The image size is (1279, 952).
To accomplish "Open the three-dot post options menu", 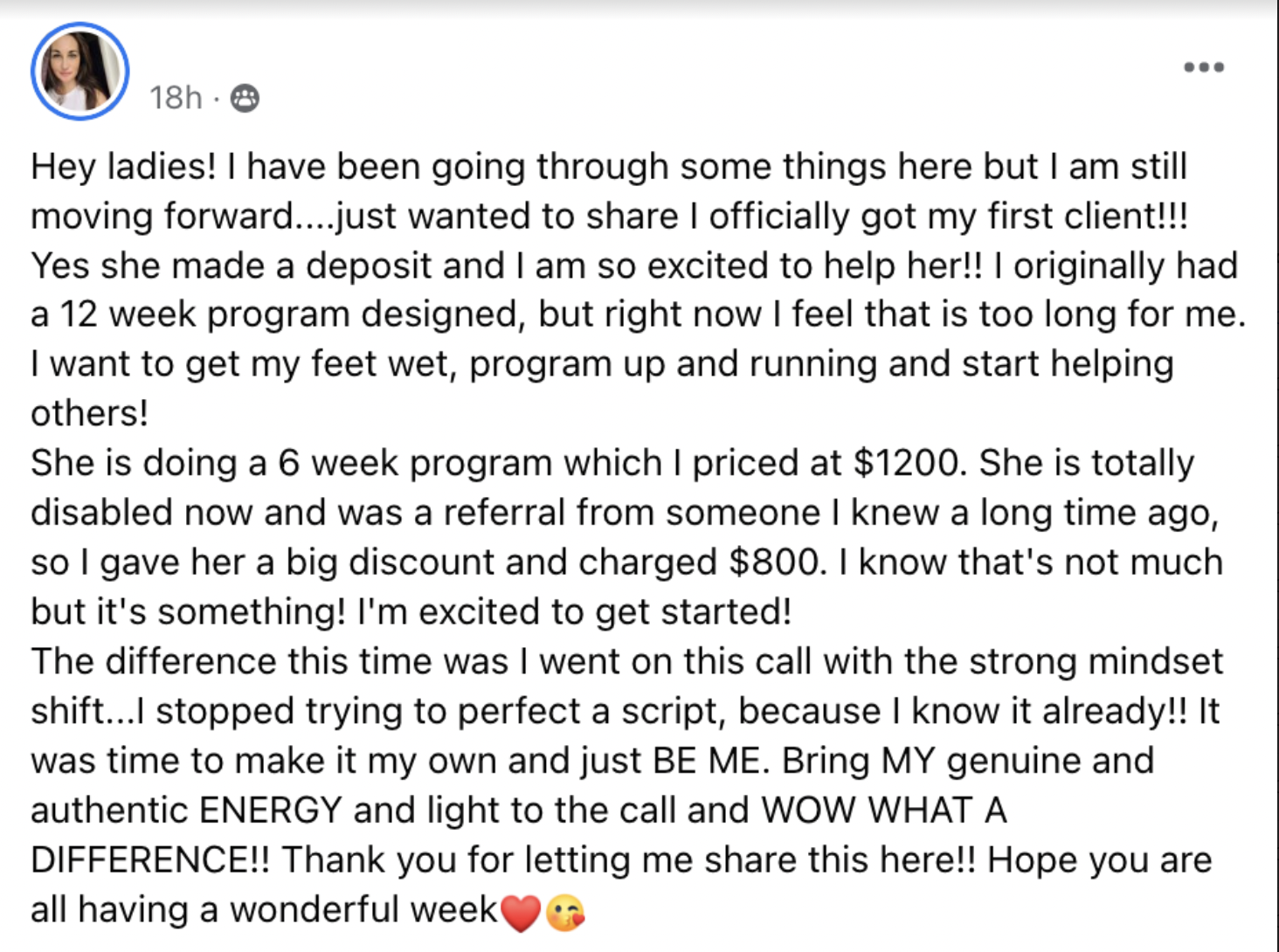I will [1203, 67].
